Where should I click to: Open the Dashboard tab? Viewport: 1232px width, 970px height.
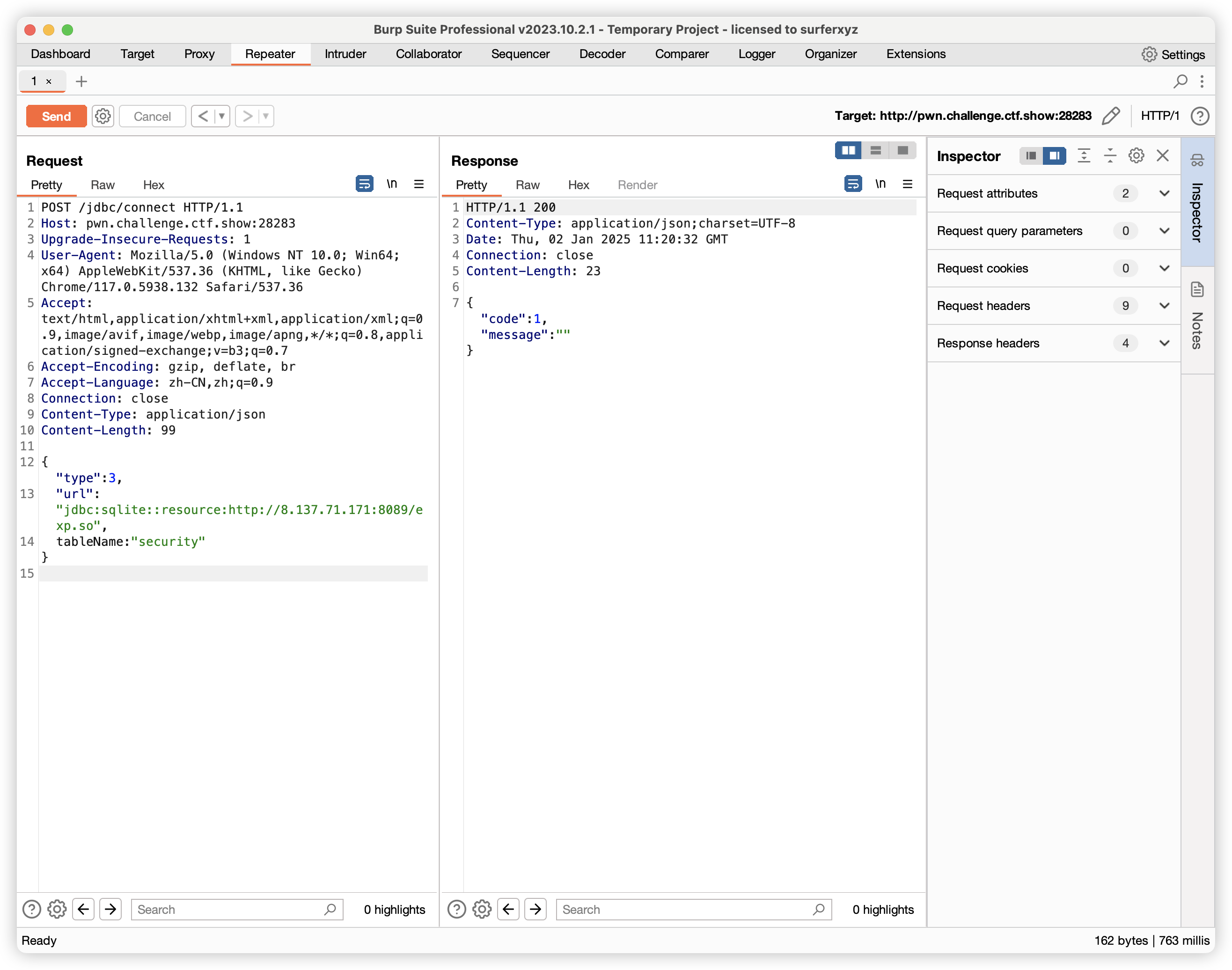coord(61,54)
